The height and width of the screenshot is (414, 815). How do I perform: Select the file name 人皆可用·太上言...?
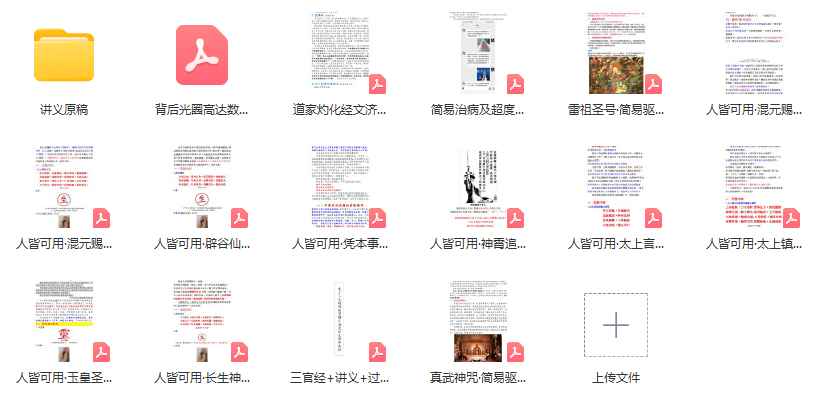(616, 243)
